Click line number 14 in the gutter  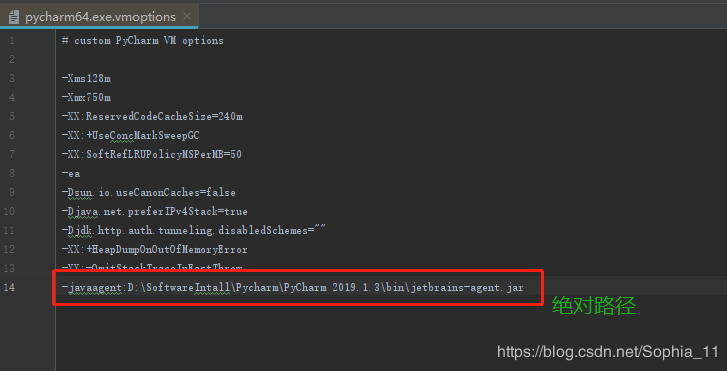click(9, 288)
